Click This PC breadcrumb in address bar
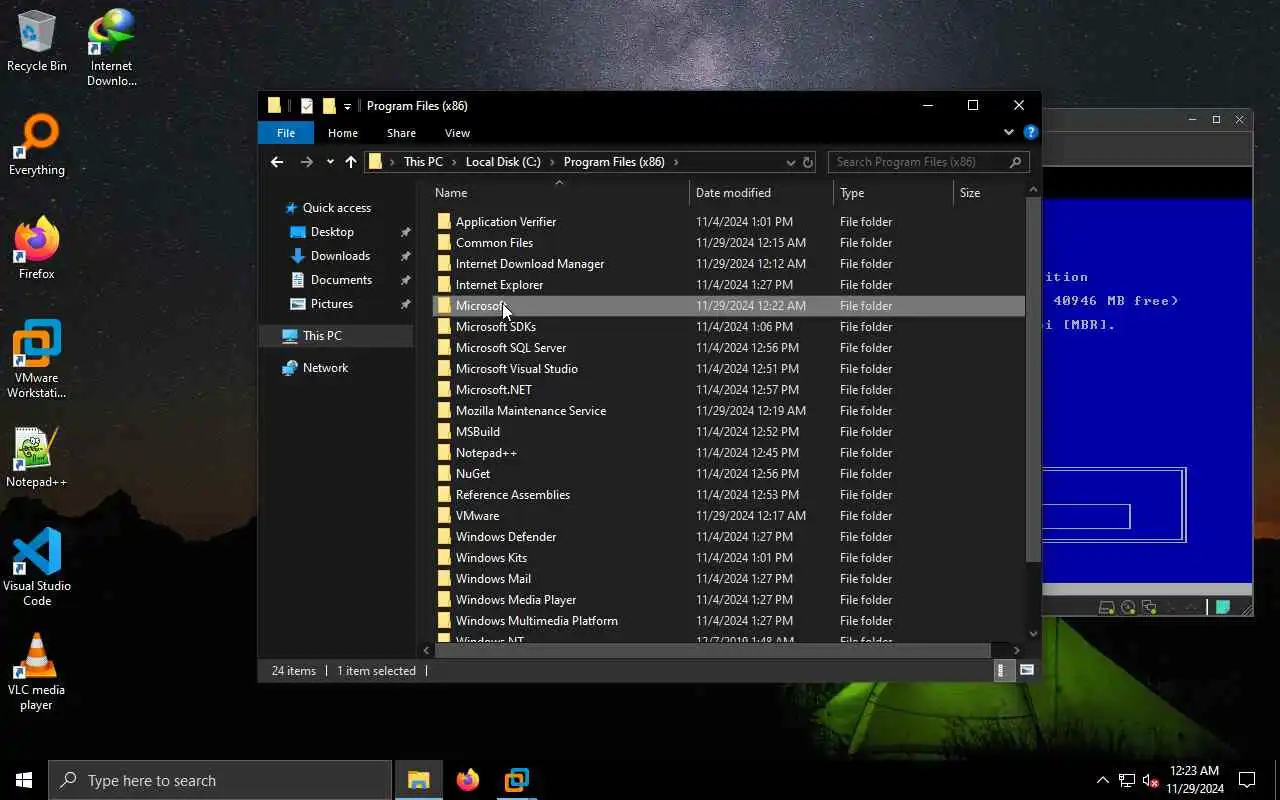The width and height of the screenshot is (1280, 800). pos(423,162)
